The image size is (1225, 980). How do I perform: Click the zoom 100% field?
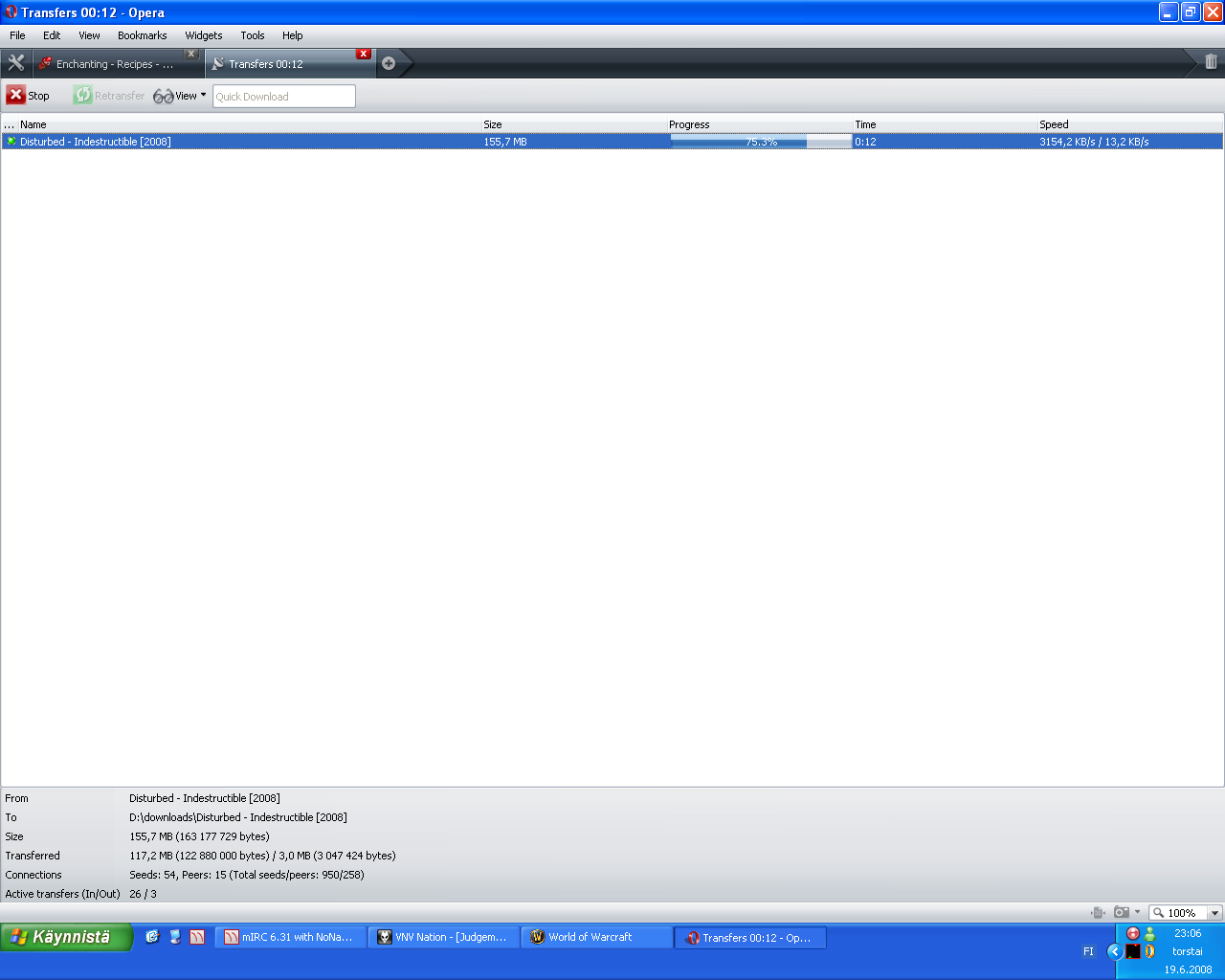pyautogui.click(x=1179, y=913)
